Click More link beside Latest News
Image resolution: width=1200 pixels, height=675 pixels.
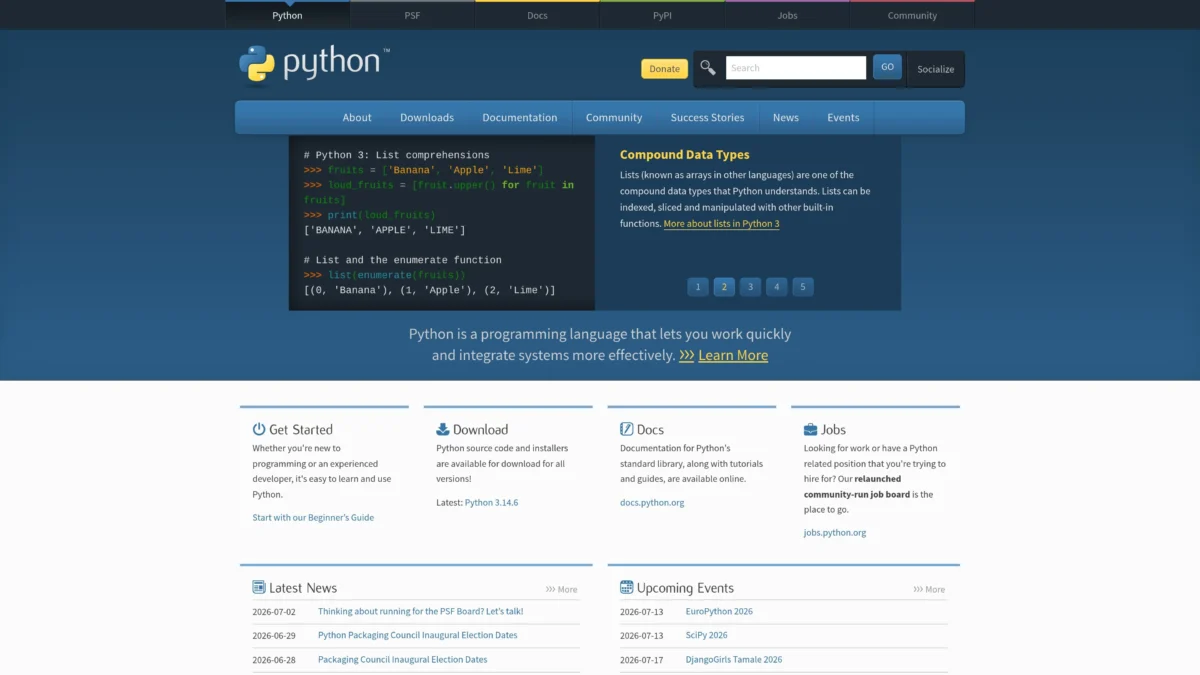point(562,589)
